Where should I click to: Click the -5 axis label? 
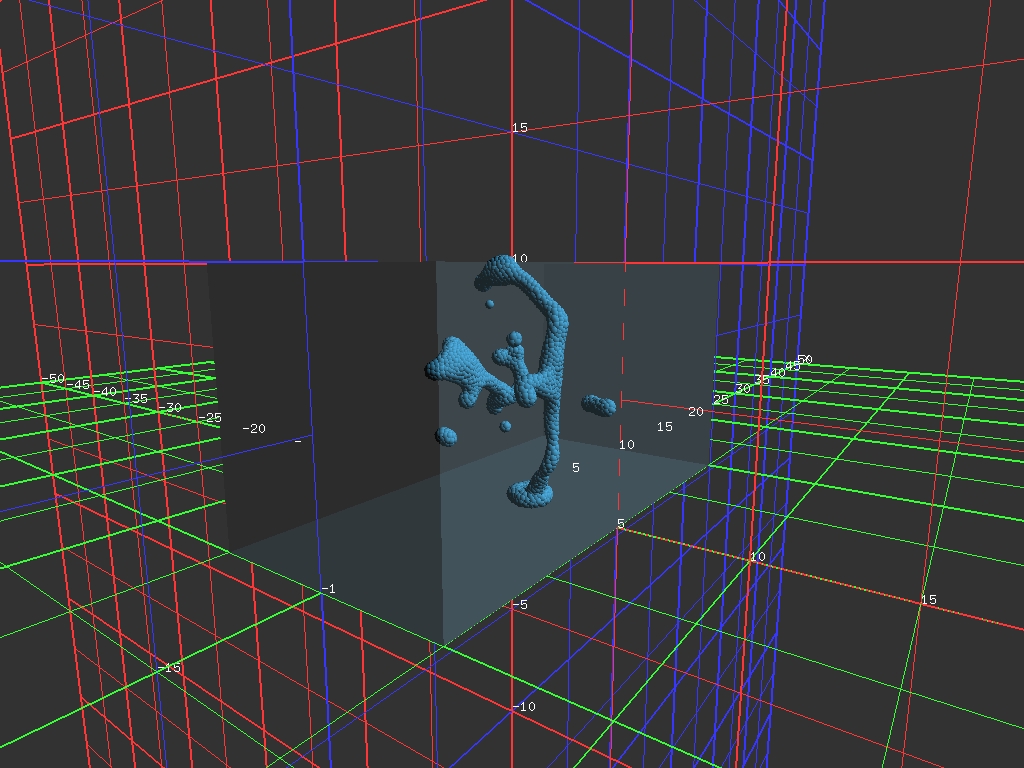click(520, 605)
